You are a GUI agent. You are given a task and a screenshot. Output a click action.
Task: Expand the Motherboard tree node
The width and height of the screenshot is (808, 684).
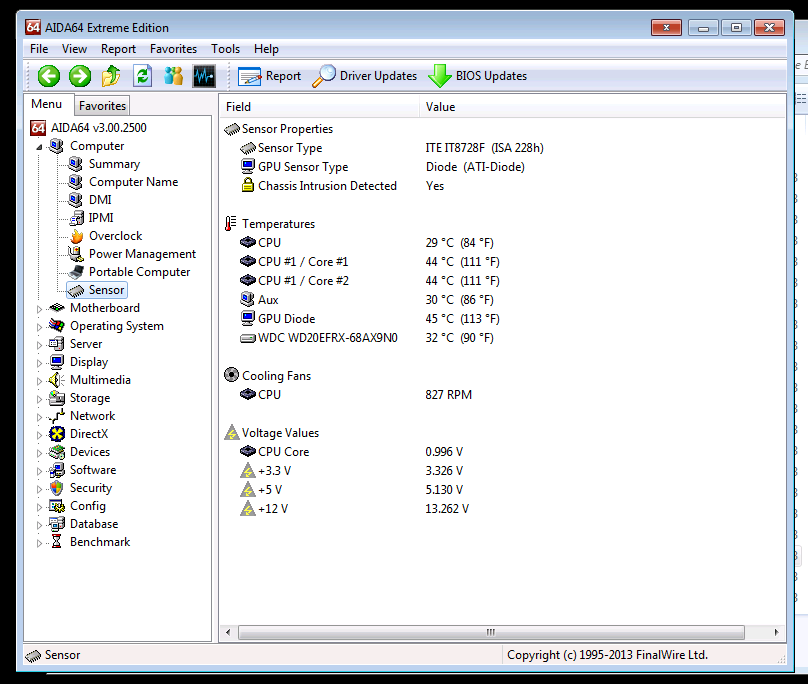(x=40, y=309)
